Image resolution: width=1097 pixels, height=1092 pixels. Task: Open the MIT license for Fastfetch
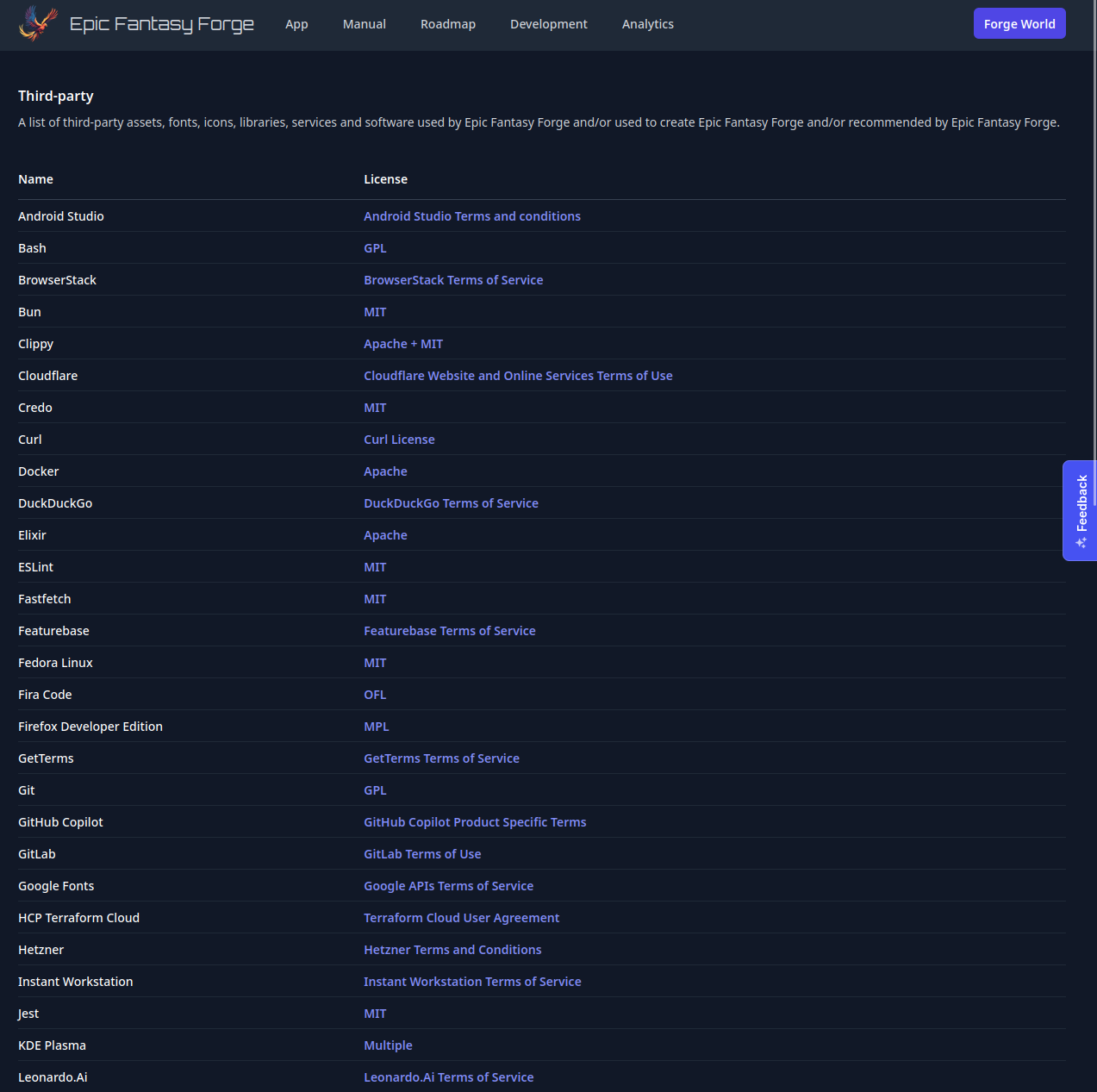(375, 599)
